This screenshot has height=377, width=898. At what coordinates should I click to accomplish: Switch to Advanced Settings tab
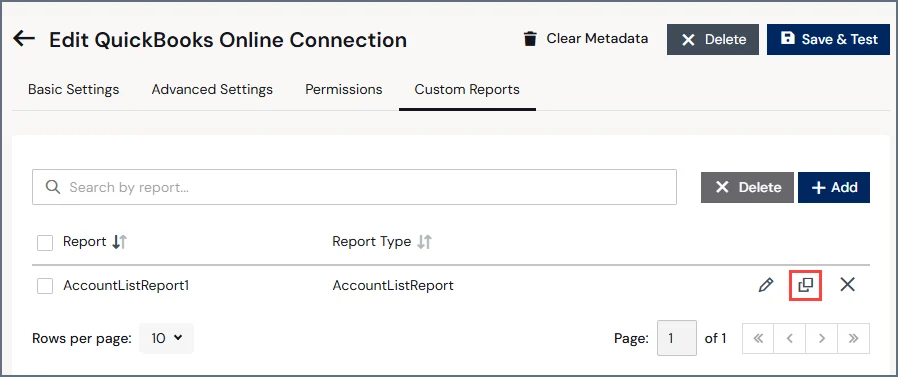pyautogui.click(x=212, y=89)
